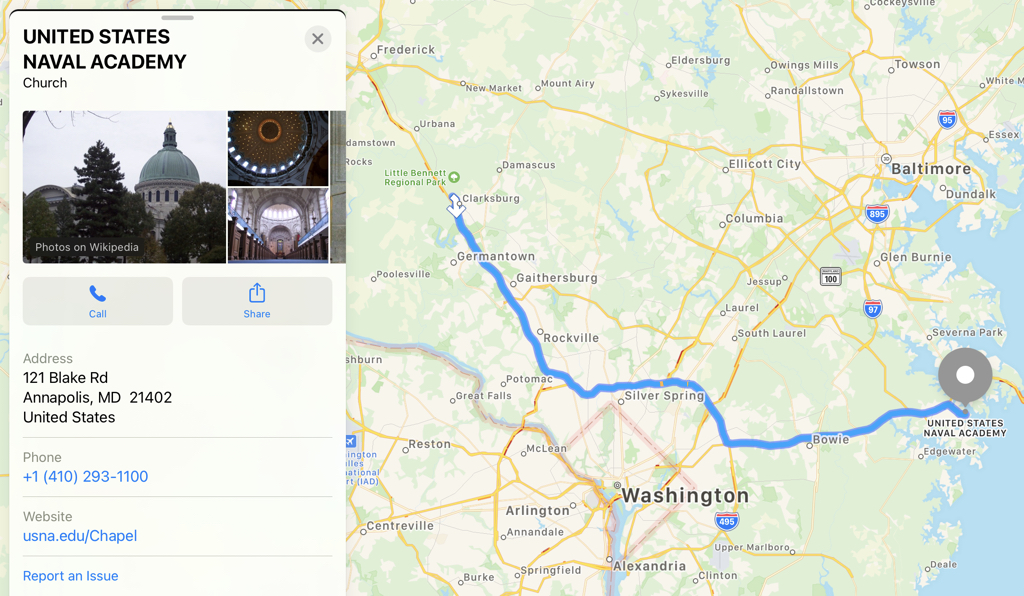Click the Little Bennett Regional Park marker
The height and width of the screenshot is (596, 1024).
[454, 177]
